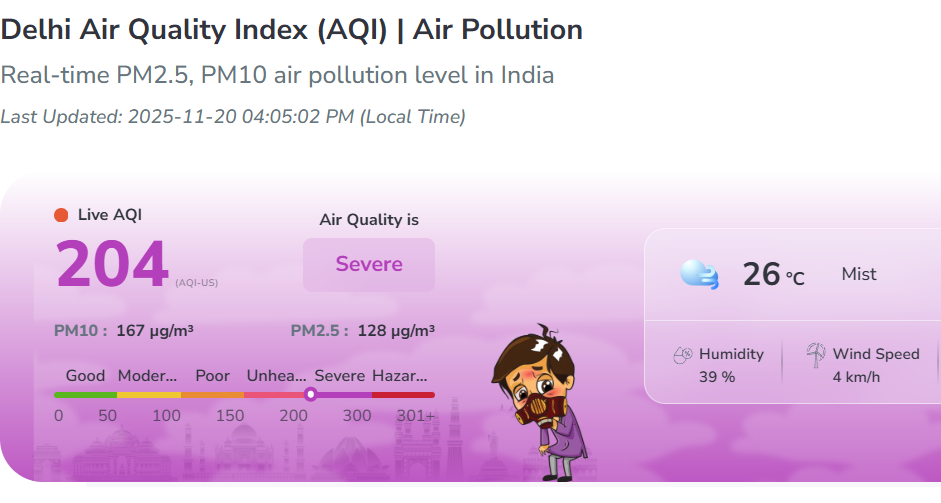Click the green Good scale segment
Screen dimensions: 941x503
click(86, 395)
